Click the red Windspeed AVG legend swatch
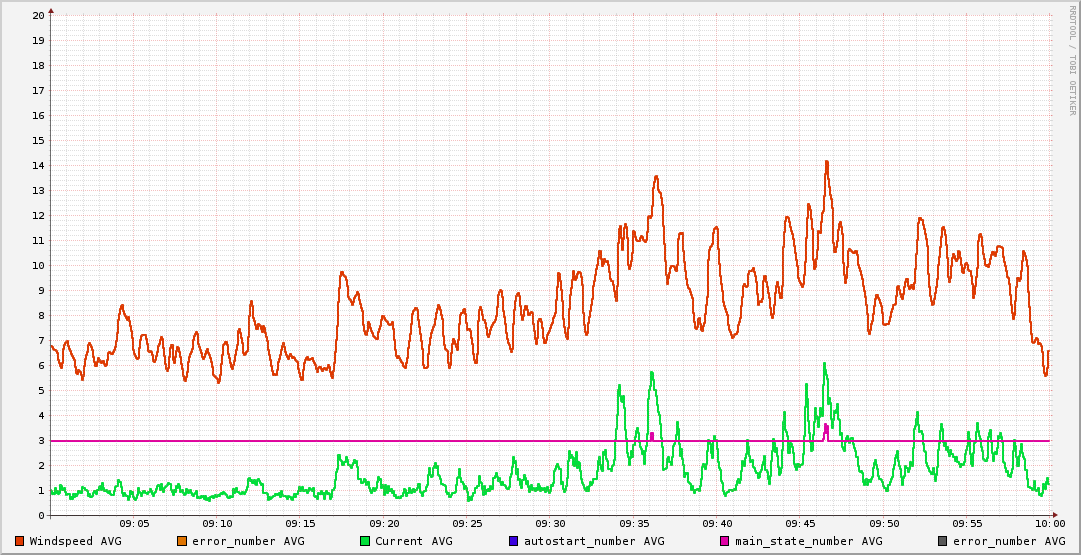The height and width of the screenshot is (555, 1081). coord(20,541)
